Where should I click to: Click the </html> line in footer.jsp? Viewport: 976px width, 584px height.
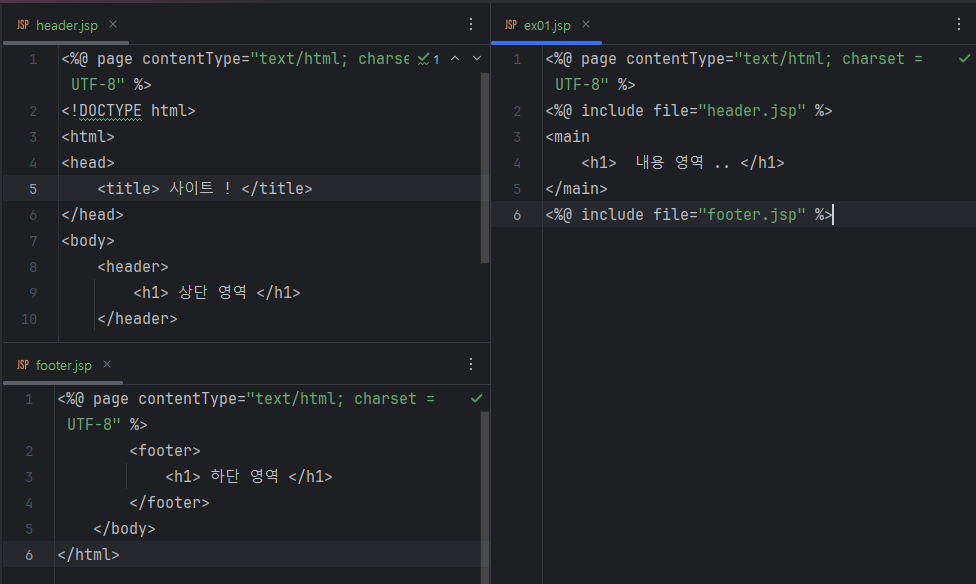click(x=88, y=555)
